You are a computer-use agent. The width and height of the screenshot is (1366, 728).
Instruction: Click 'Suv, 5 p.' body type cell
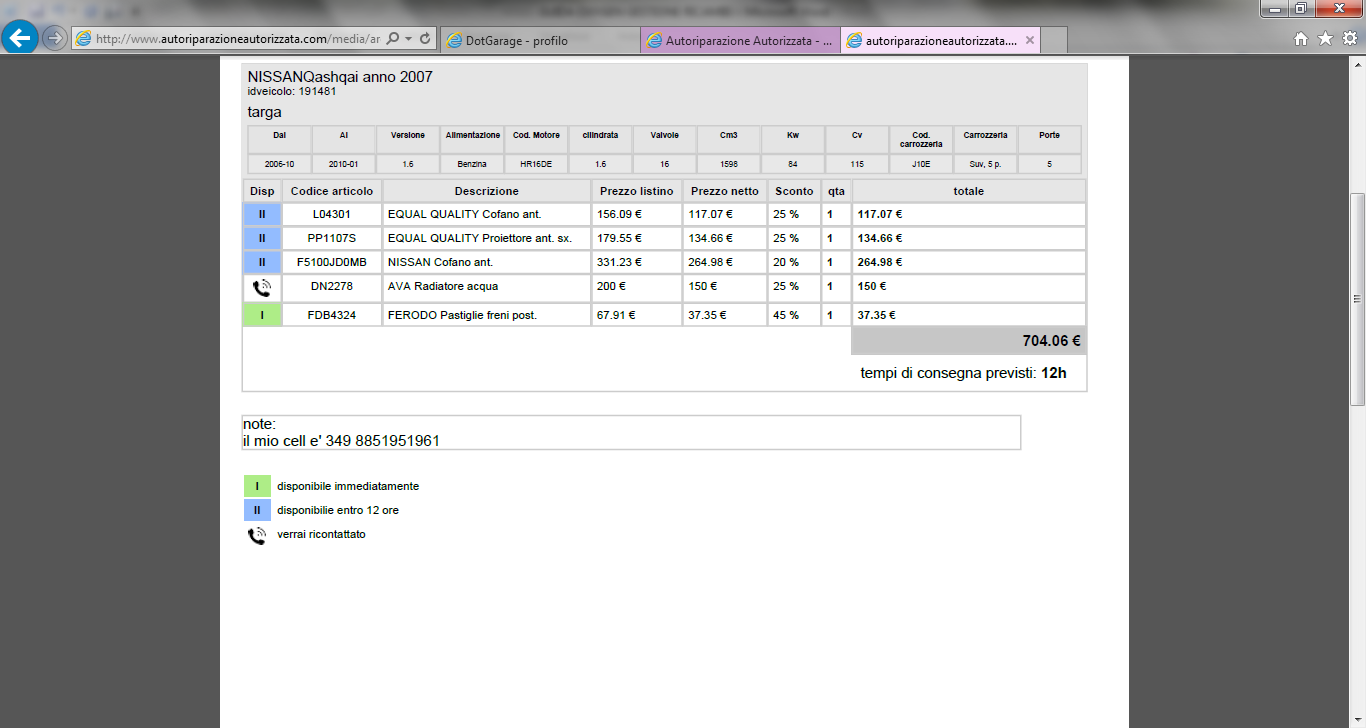click(x=985, y=163)
